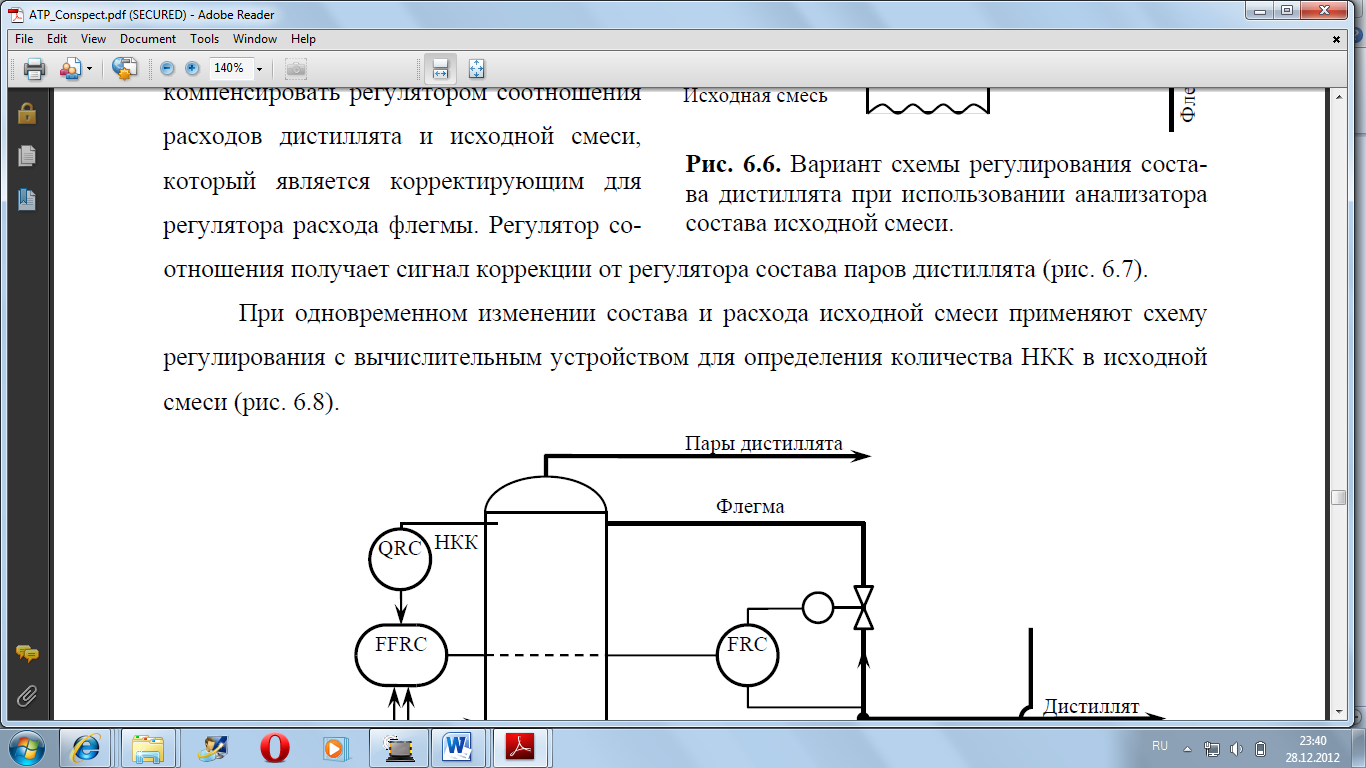Click the vertical scrollbar thumb
Viewport: 1366px width, 768px height.
pos(1338,498)
